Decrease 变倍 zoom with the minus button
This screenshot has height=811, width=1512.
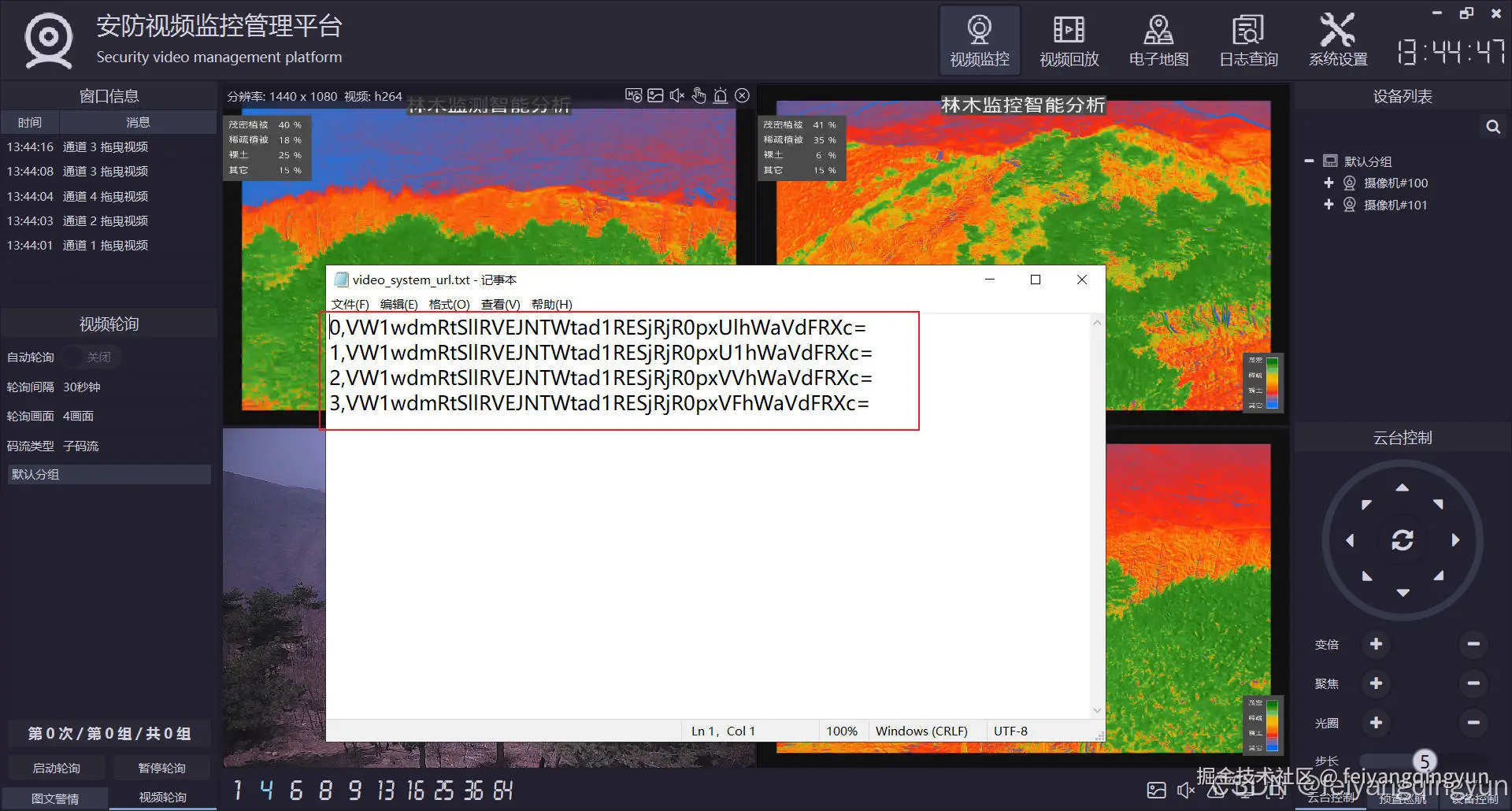click(1473, 644)
